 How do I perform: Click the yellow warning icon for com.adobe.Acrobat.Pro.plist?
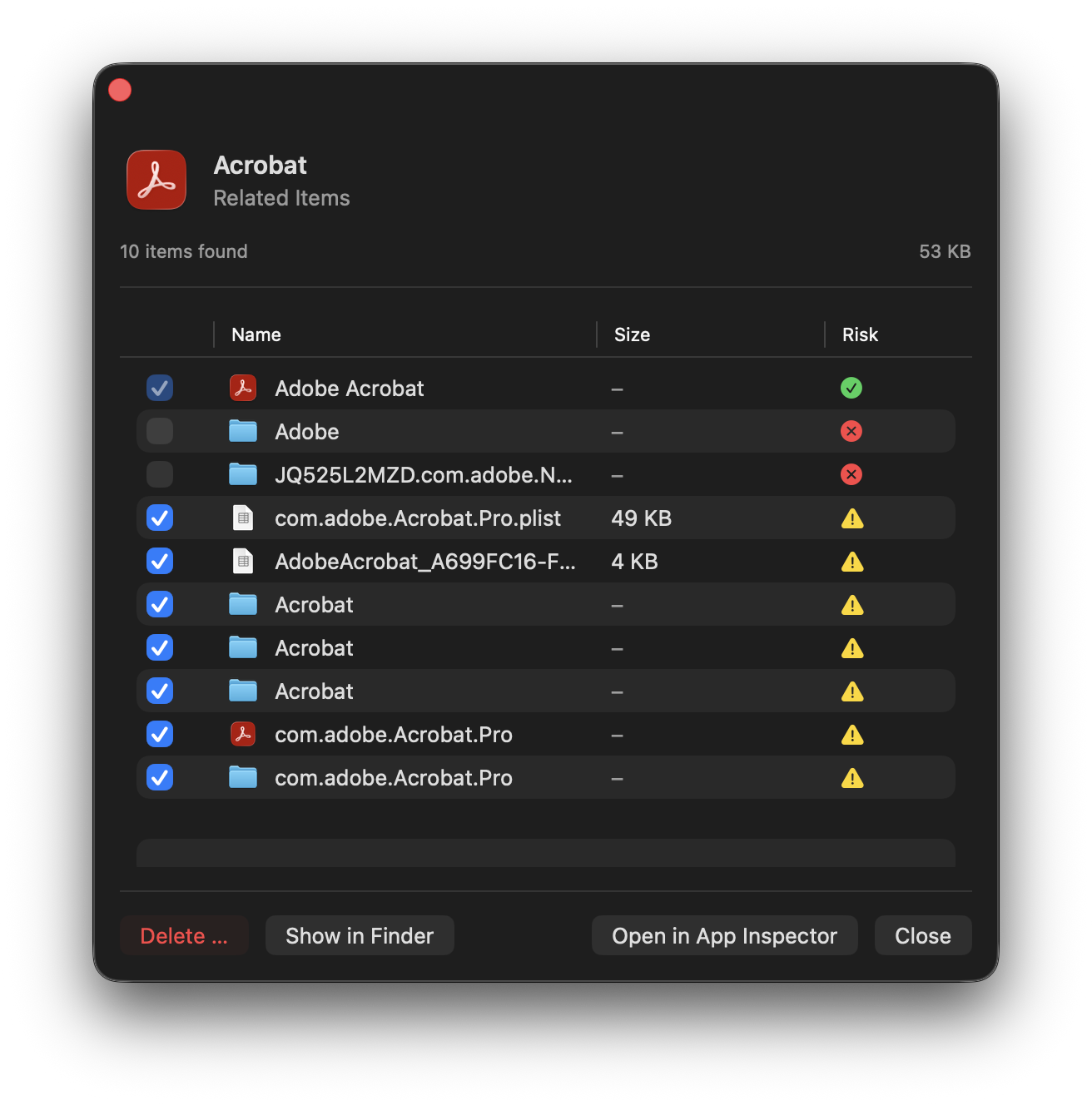[851, 518]
